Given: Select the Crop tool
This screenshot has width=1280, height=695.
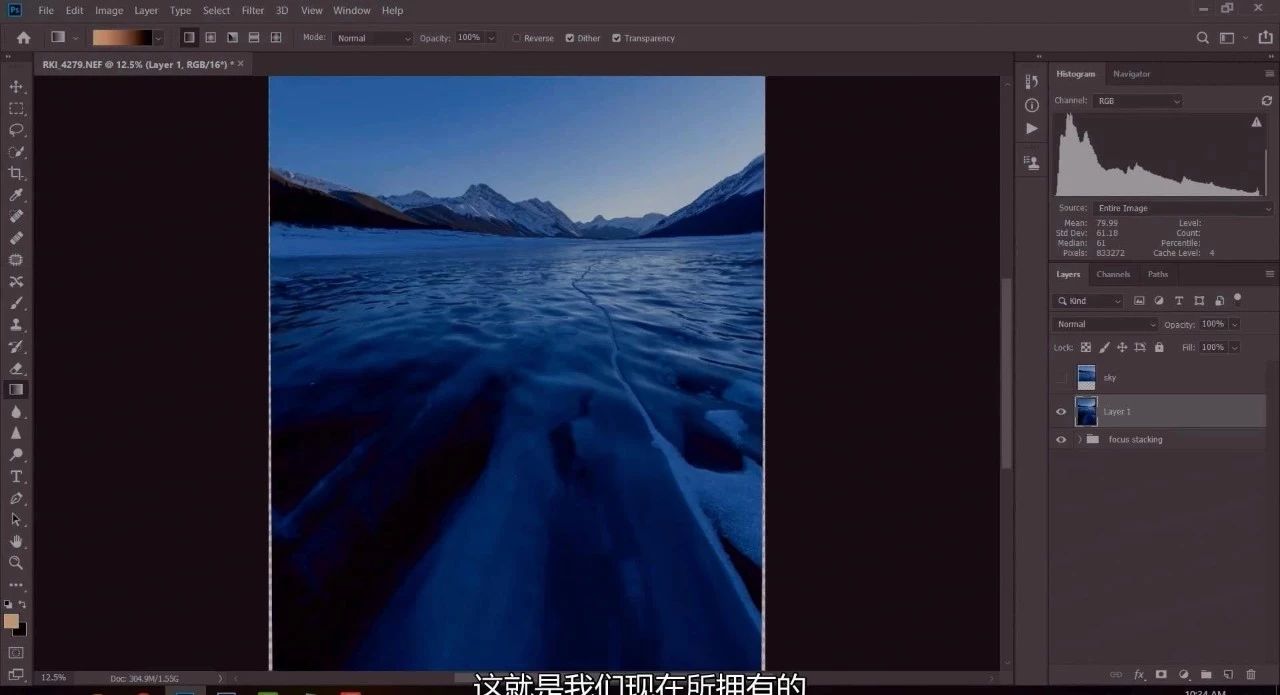Looking at the screenshot, I should click(16, 173).
